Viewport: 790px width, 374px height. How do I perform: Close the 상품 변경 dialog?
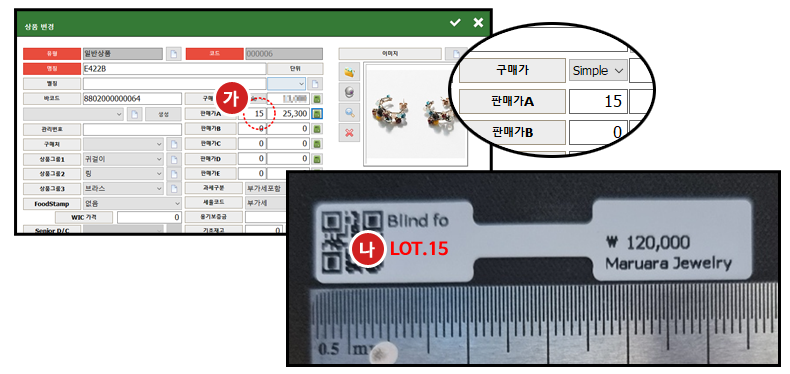point(478,23)
